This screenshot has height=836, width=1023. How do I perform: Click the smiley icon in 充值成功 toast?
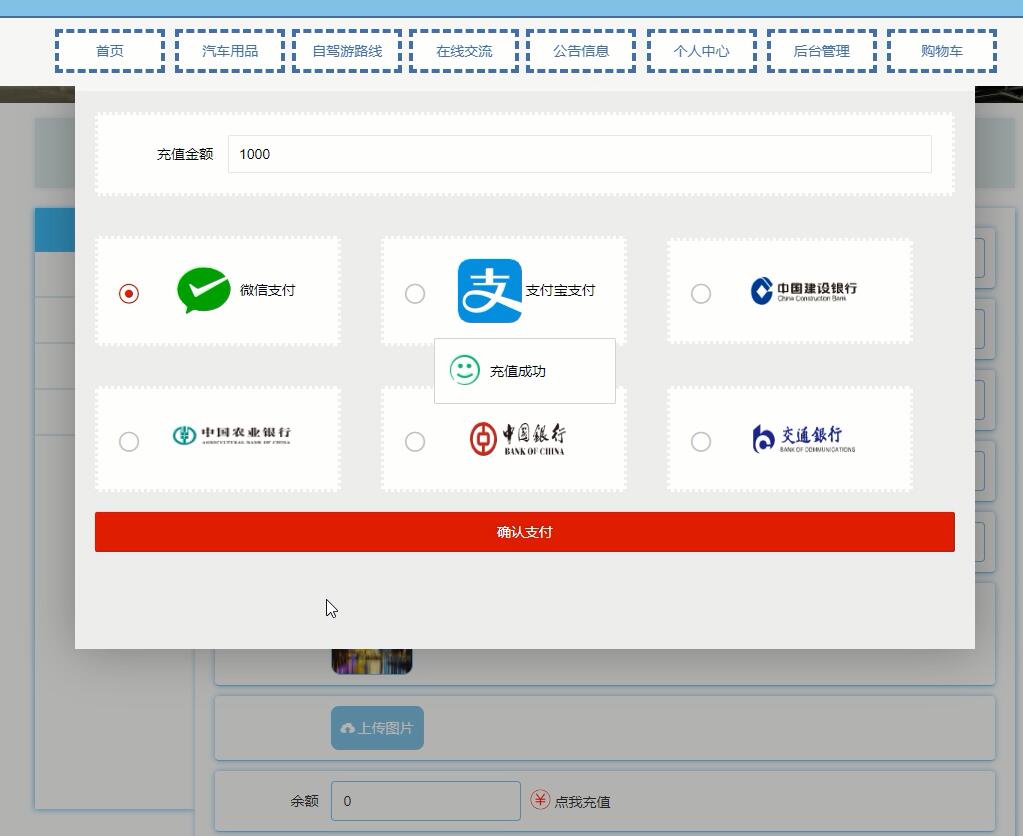click(x=465, y=370)
